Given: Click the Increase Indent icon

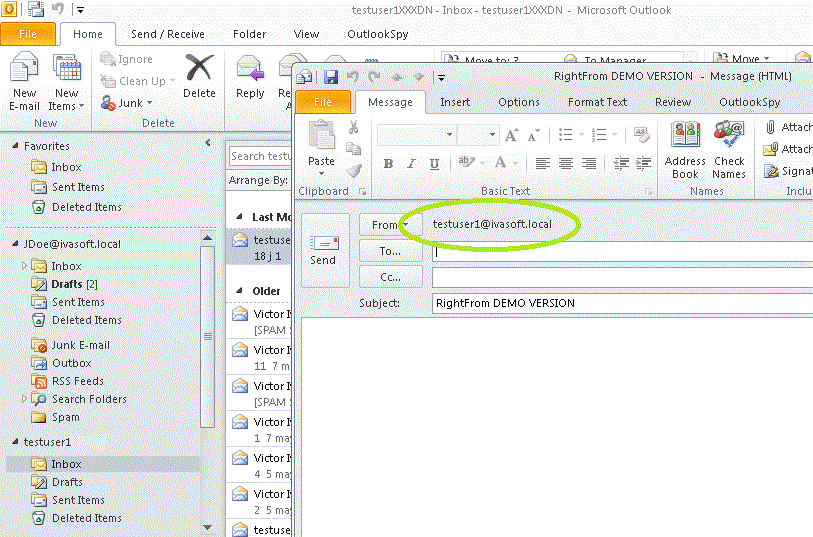Looking at the screenshot, I should [x=643, y=163].
